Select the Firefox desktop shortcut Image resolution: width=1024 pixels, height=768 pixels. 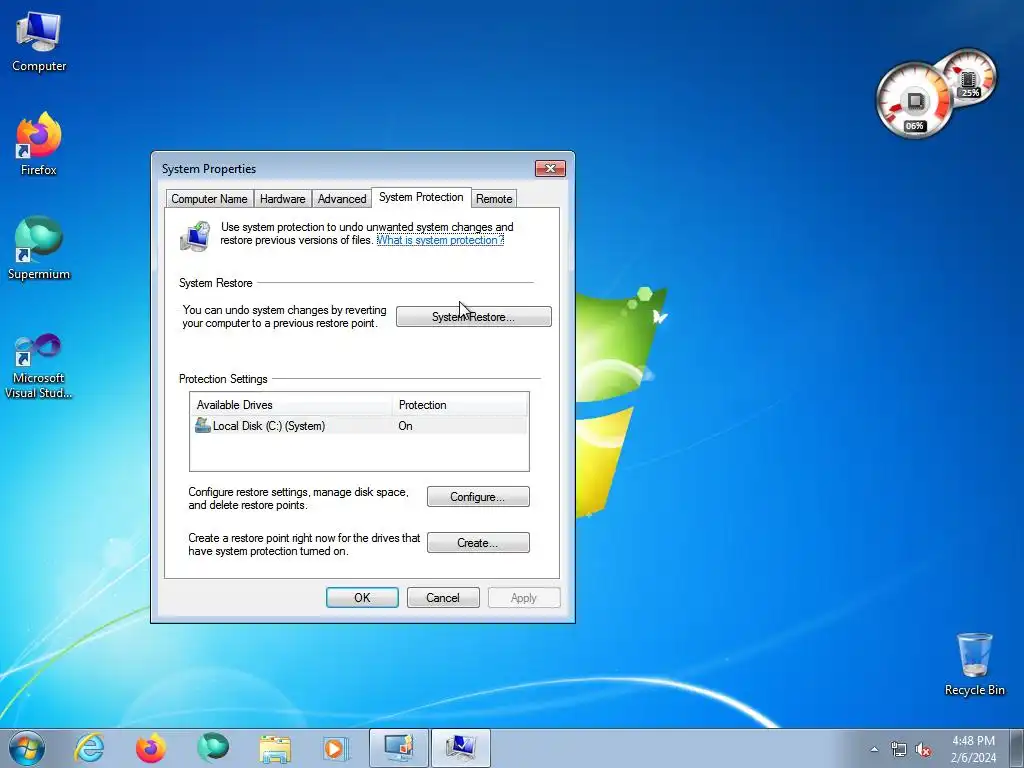[x=39, y=144]
